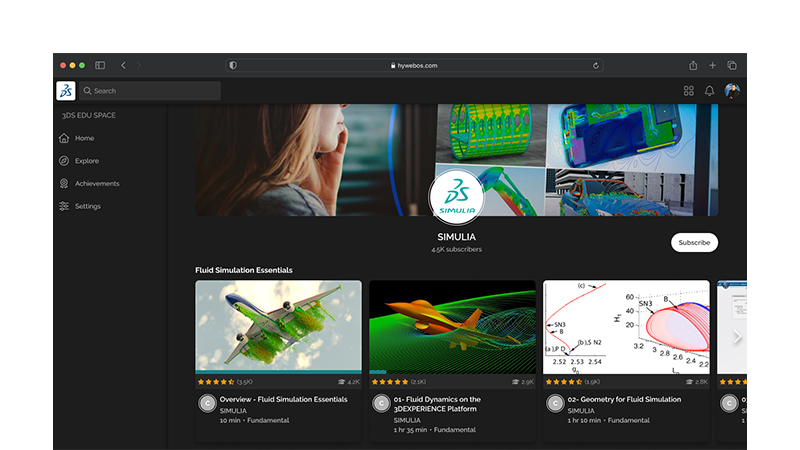Click author avatar for 01- Fluid Dynamics

point(381,404)
